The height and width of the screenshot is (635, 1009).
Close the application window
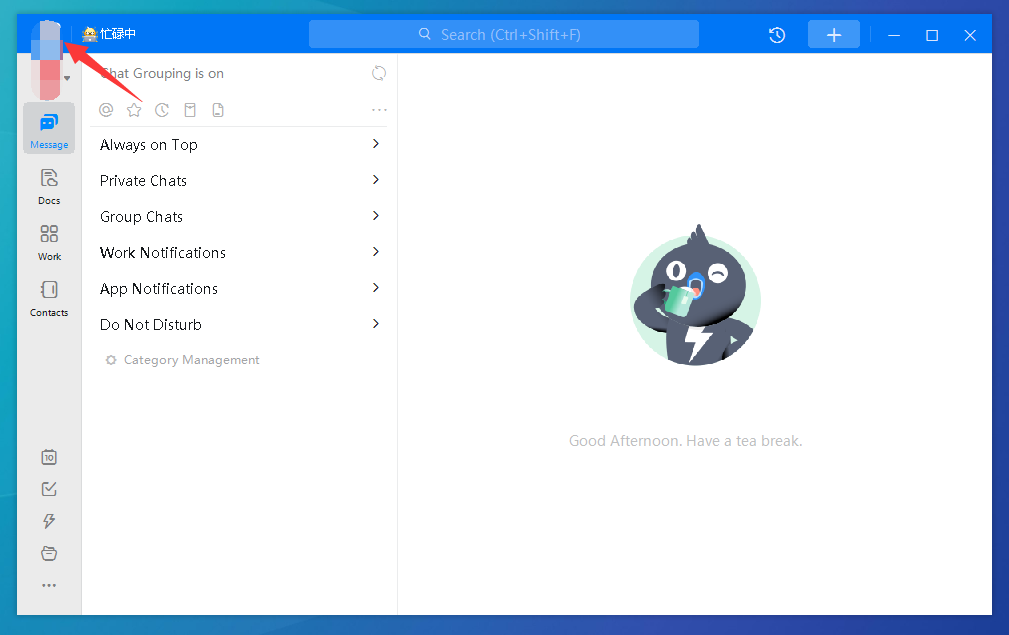point(970,35)
